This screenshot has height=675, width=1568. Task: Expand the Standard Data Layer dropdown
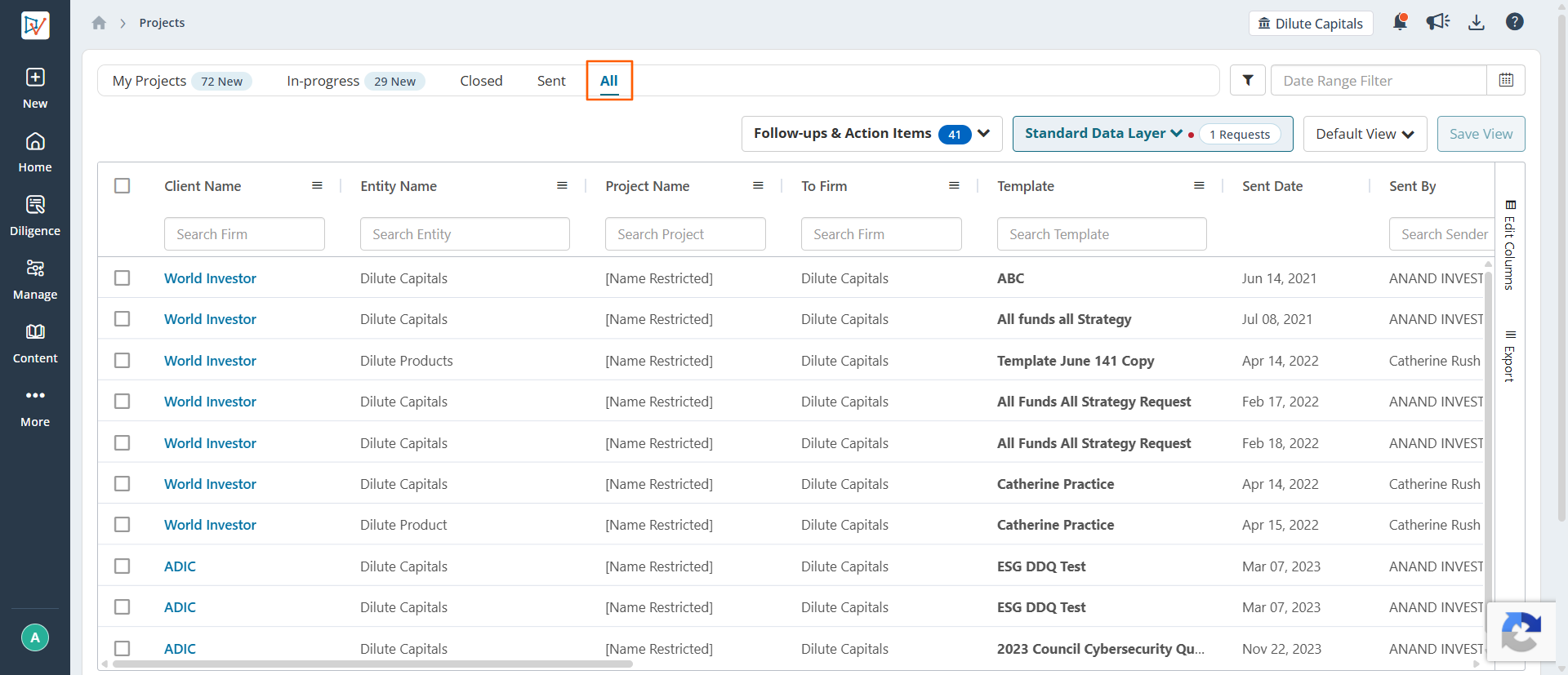click(x=1103, y=133)
